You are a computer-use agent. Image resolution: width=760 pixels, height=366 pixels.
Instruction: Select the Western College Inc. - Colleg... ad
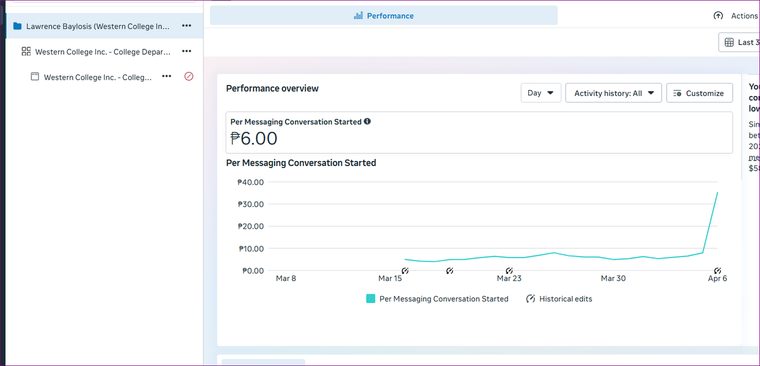tap(98, 77)
